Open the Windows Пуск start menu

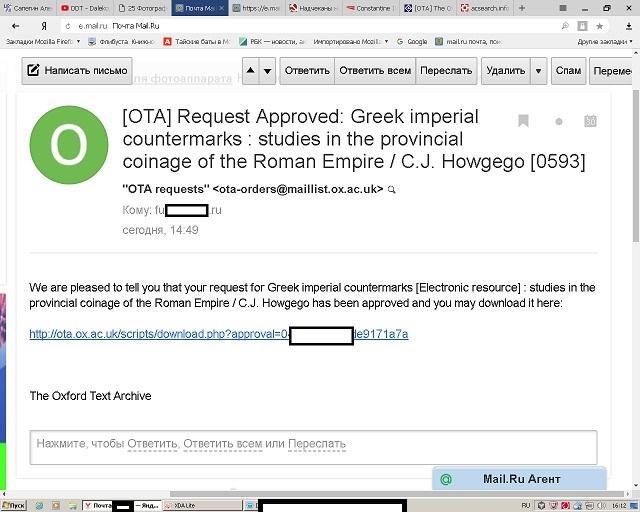point(14,505)
